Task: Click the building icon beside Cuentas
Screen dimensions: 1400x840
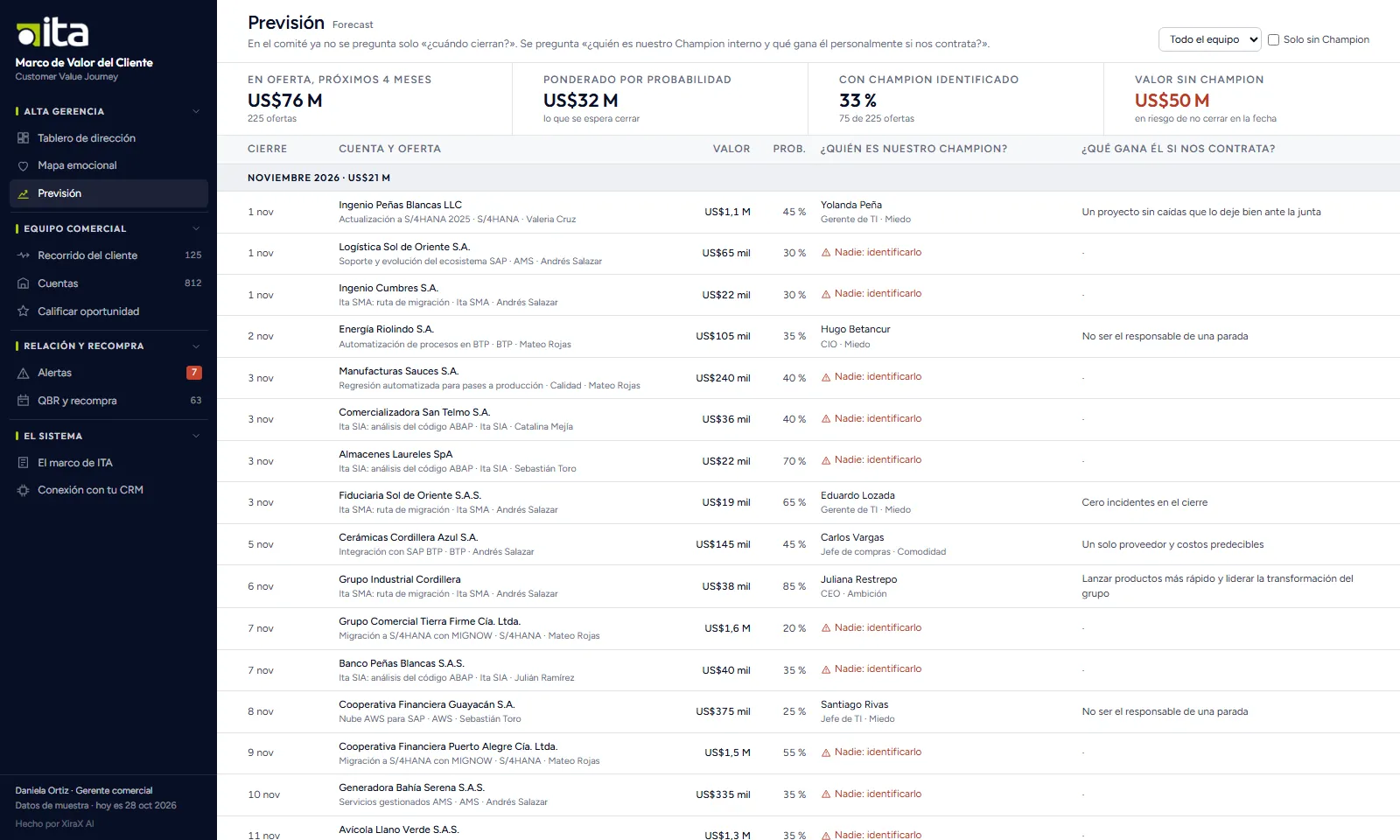Action: (x=23, y=283)
